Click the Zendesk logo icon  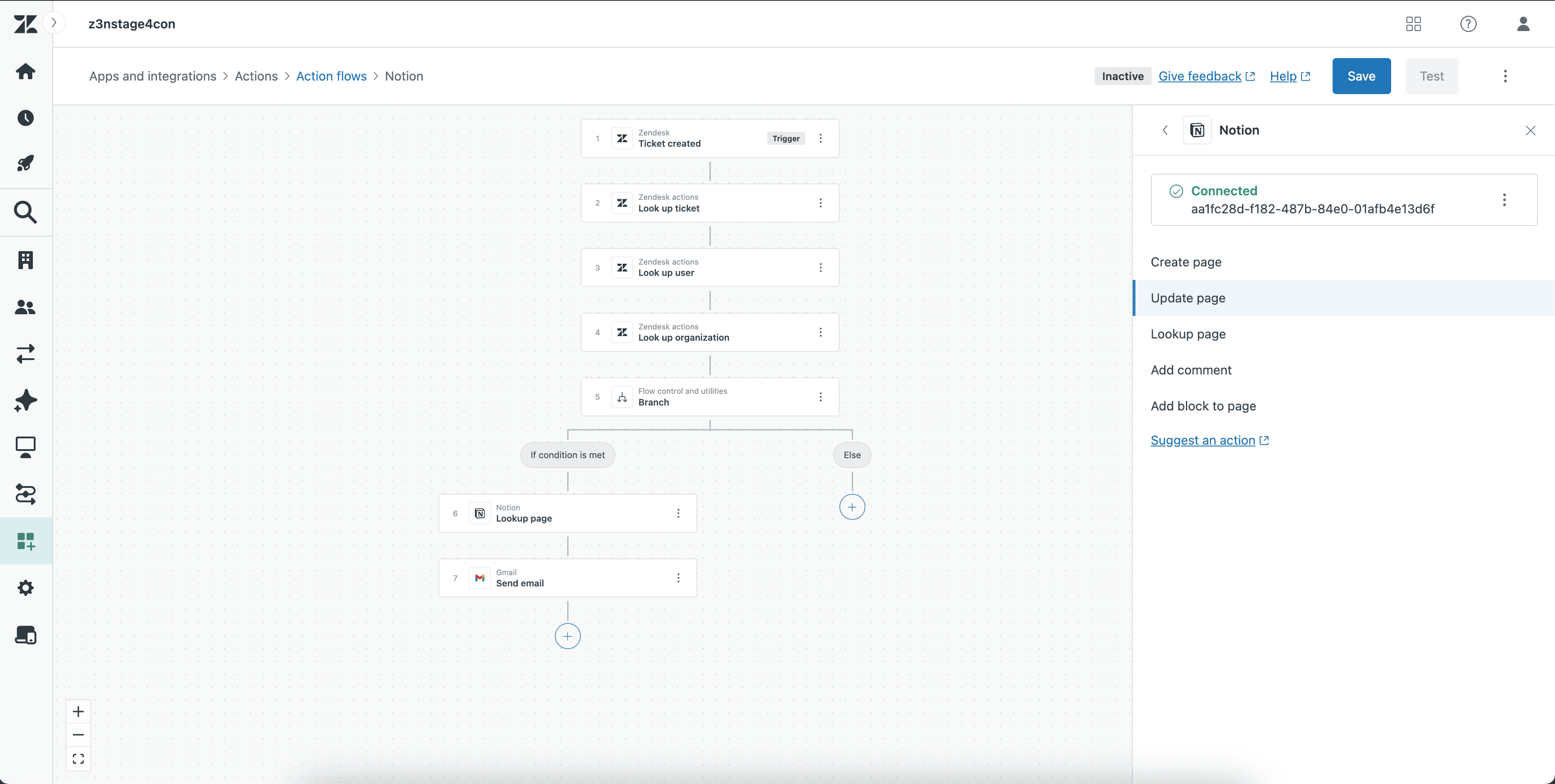click(x=25, y=23)
